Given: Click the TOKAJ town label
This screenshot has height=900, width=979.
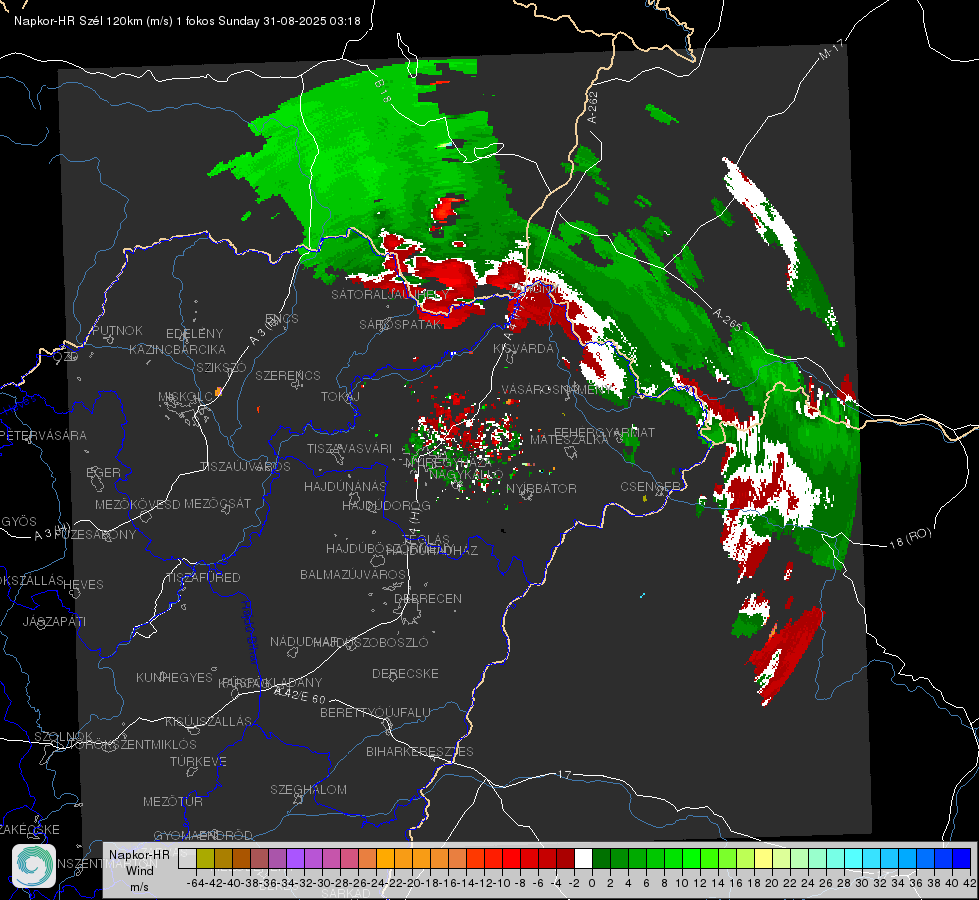Looking at the screenshot, I should [340, 397].
